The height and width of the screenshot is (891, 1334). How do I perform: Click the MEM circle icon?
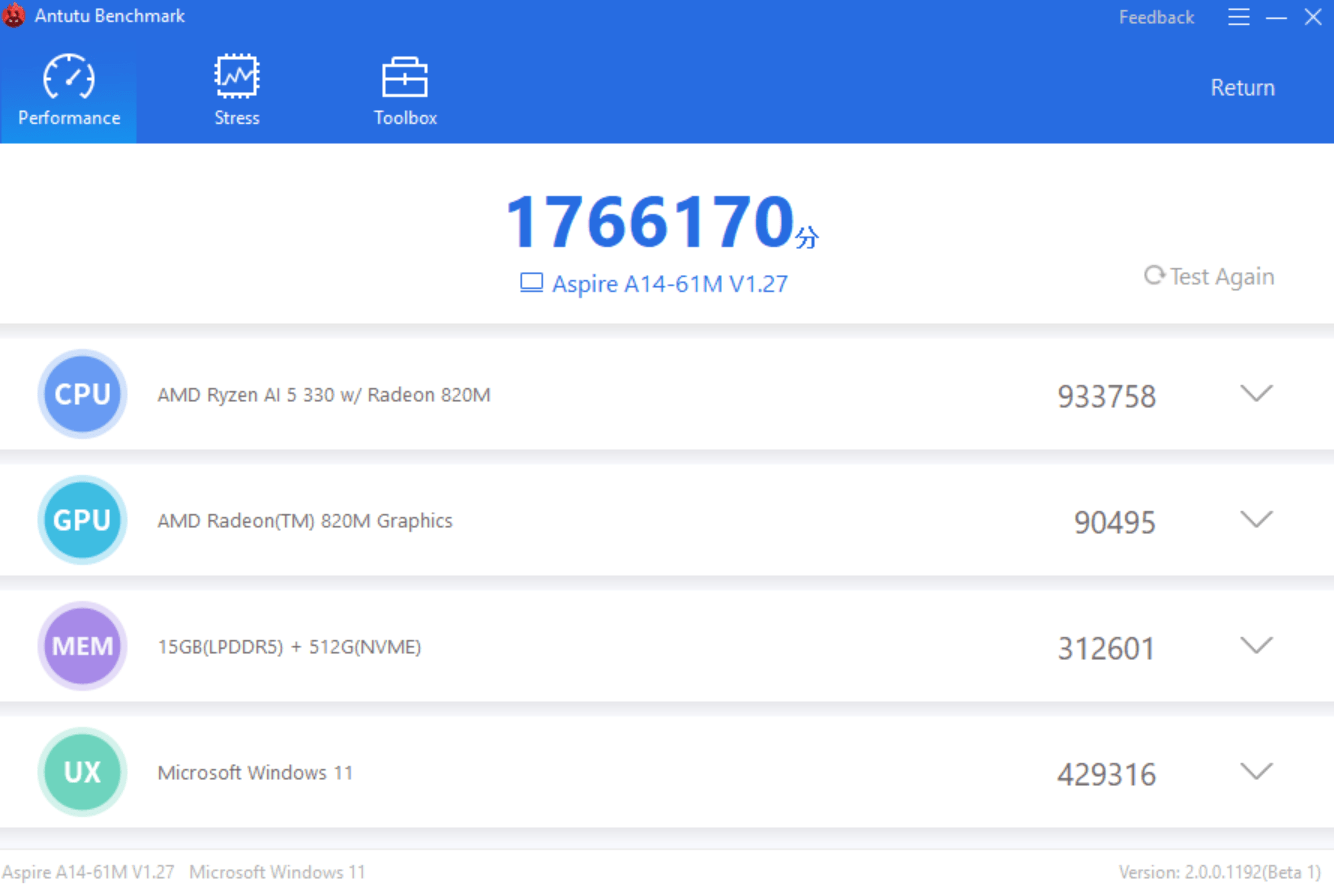coord(82,646)
